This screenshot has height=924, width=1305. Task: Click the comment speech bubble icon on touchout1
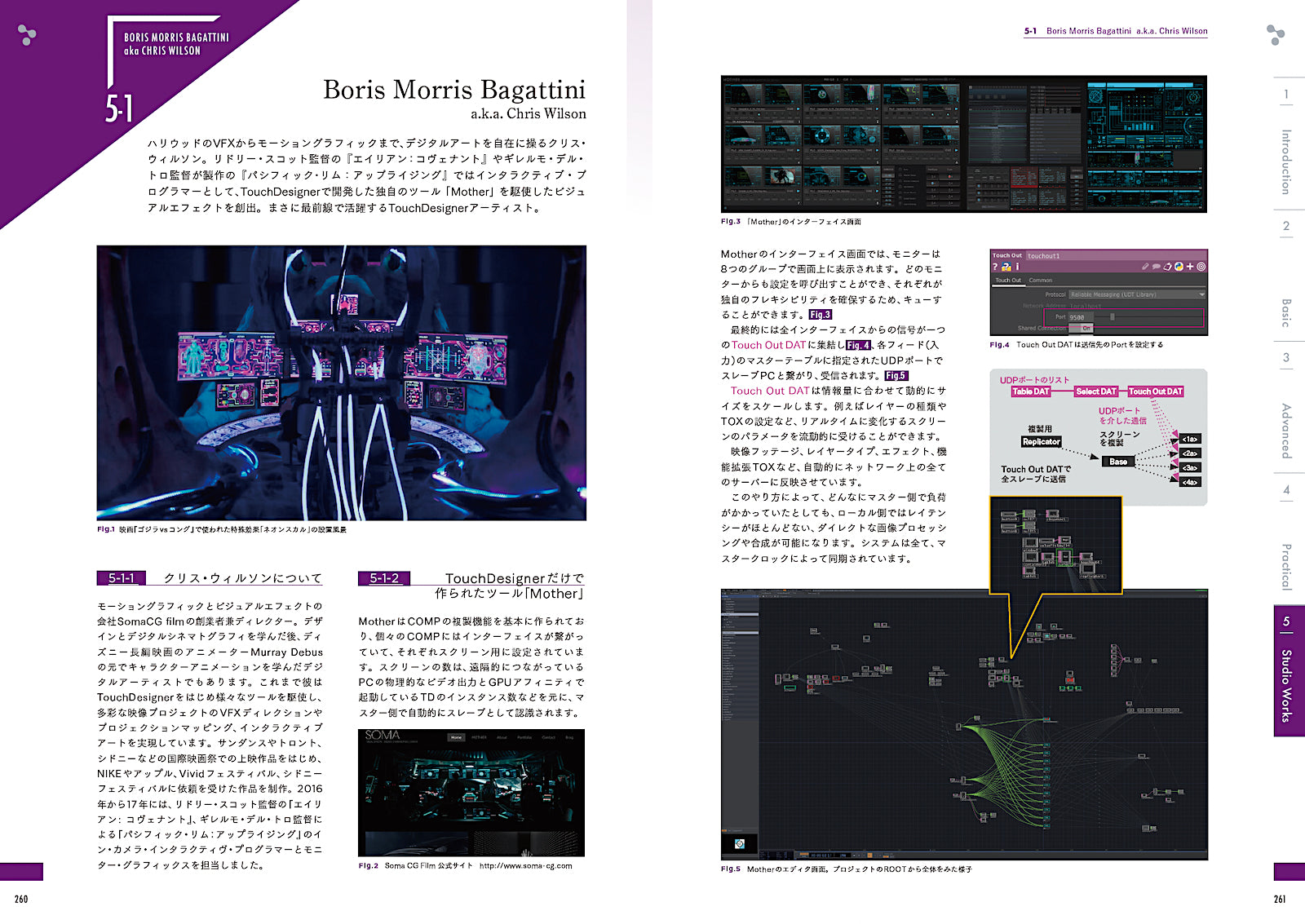[x=1156, y=267]
